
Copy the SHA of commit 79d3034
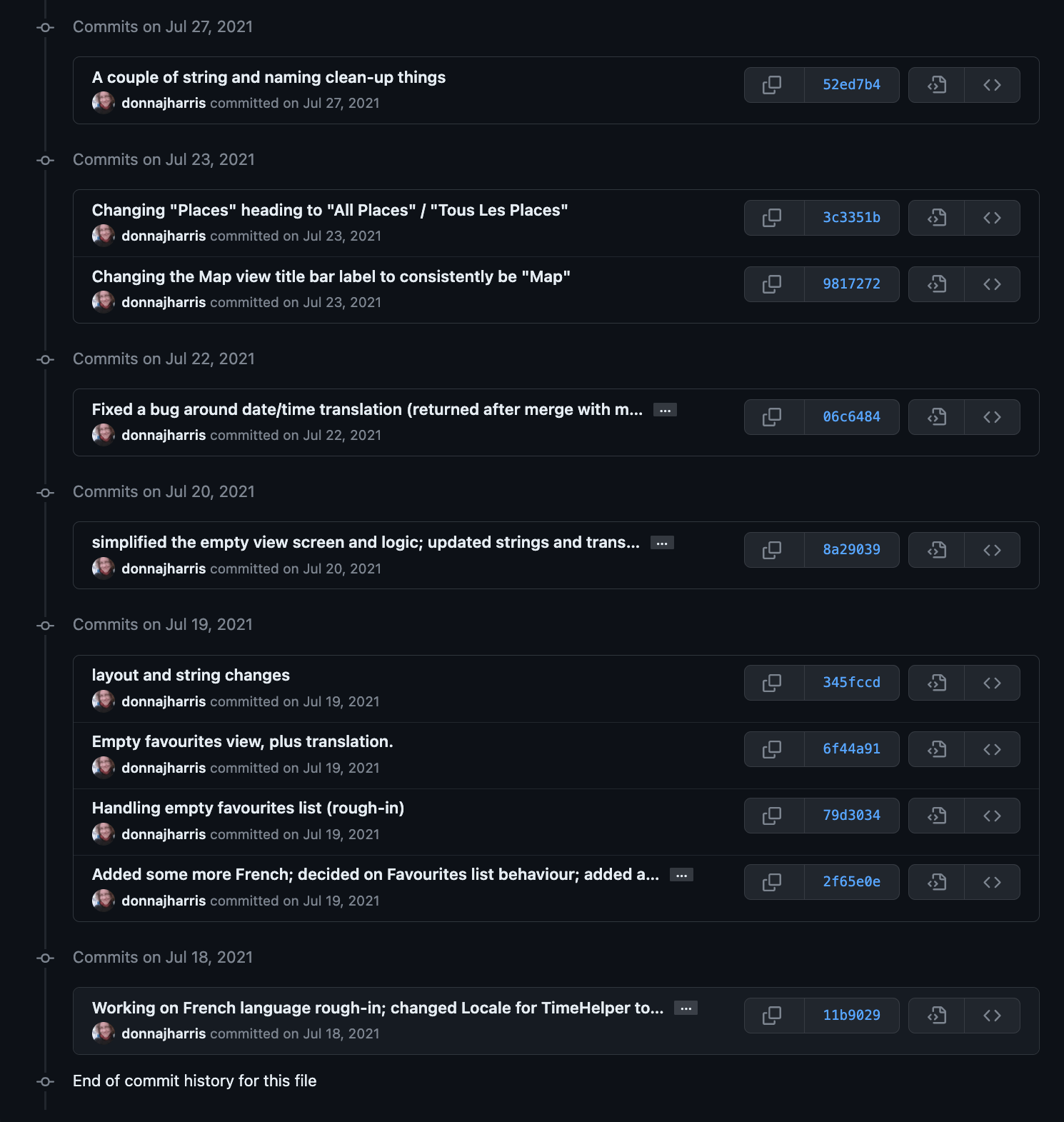[773, 815]
